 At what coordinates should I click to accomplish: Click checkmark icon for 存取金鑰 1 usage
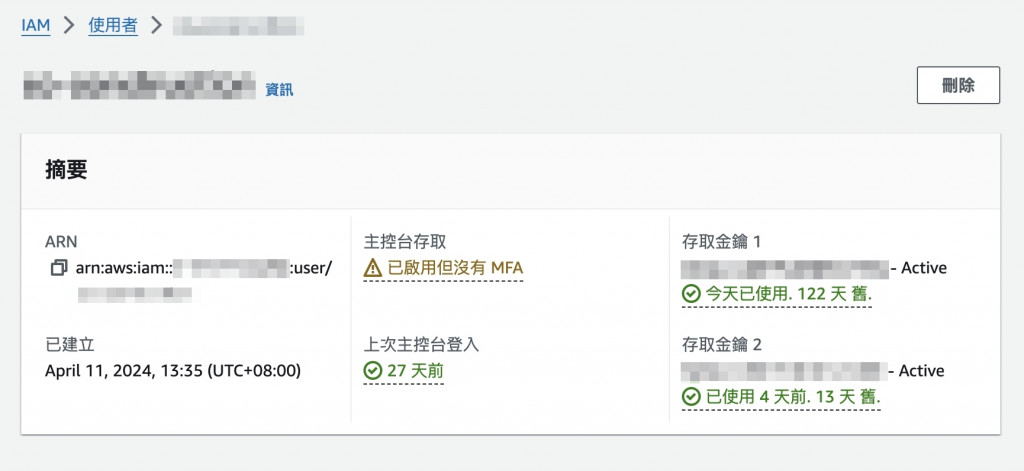point(690,294)
